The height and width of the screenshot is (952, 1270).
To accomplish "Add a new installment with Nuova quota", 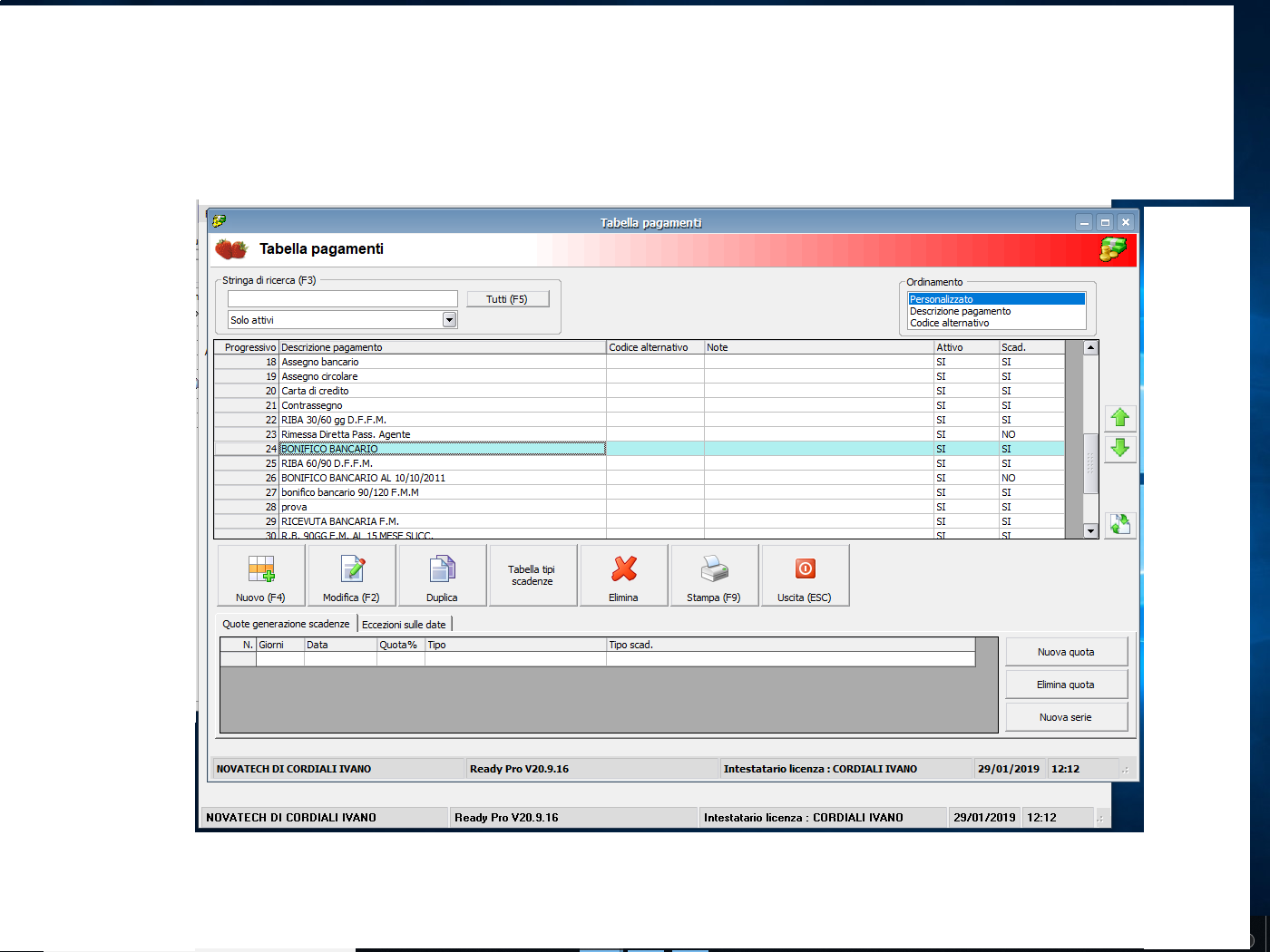I will pos(1067,652).
